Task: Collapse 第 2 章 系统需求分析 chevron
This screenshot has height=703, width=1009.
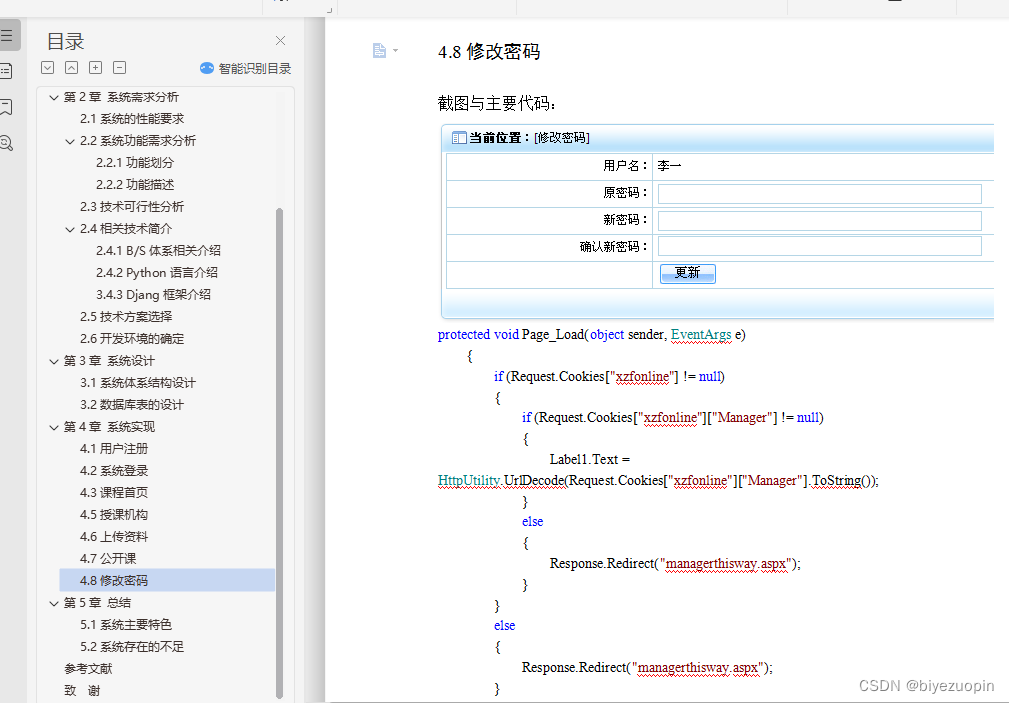Action: tap(54, 97)
